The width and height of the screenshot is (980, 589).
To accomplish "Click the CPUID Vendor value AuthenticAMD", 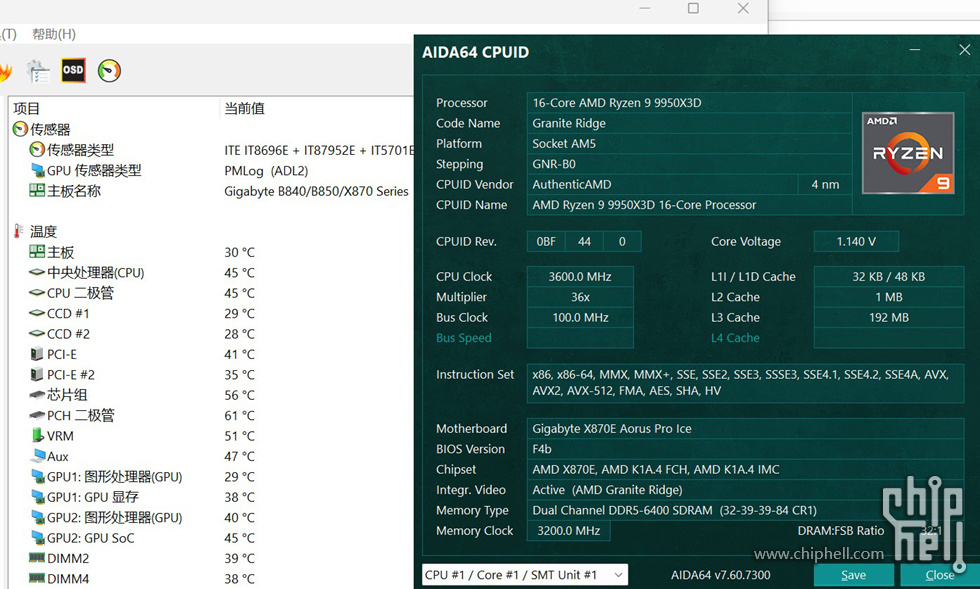I will tap(662, 184).
